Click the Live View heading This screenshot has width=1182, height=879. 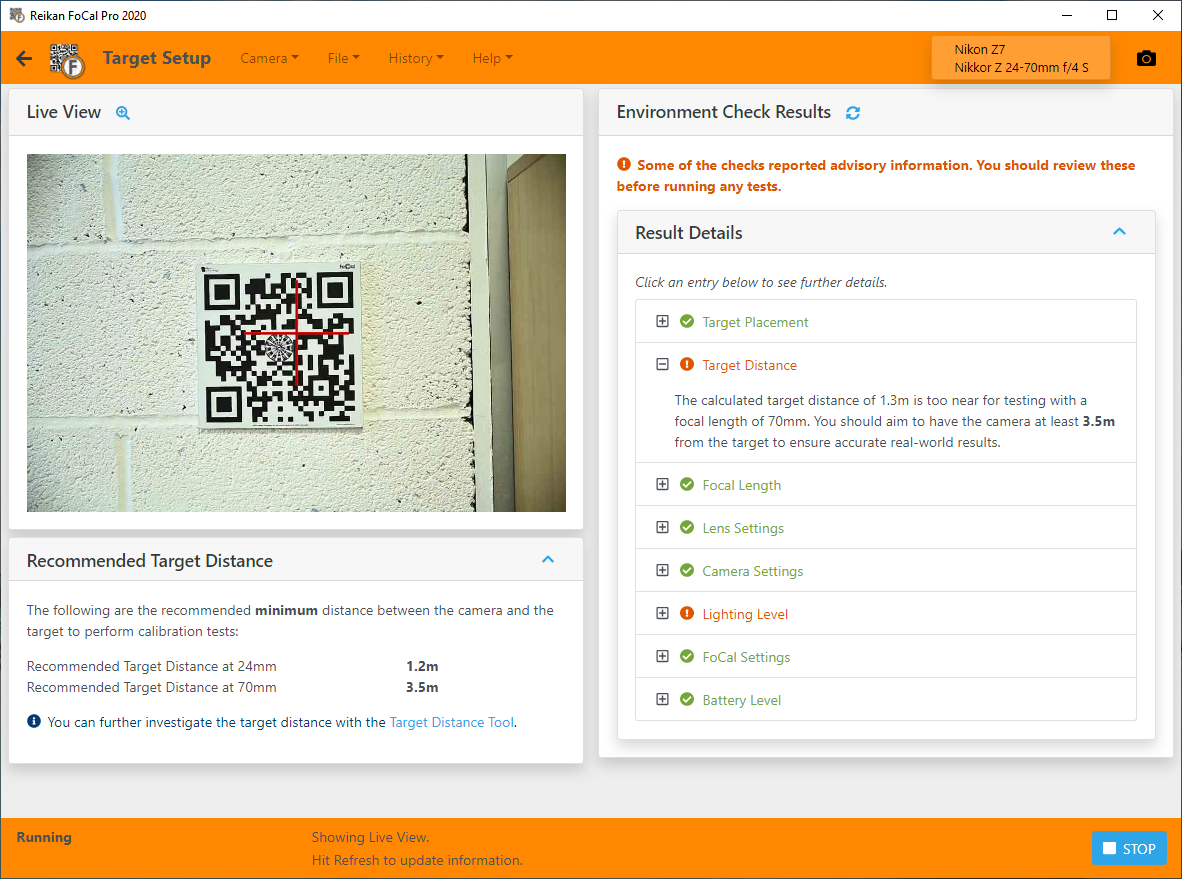(x=63, y=112)
